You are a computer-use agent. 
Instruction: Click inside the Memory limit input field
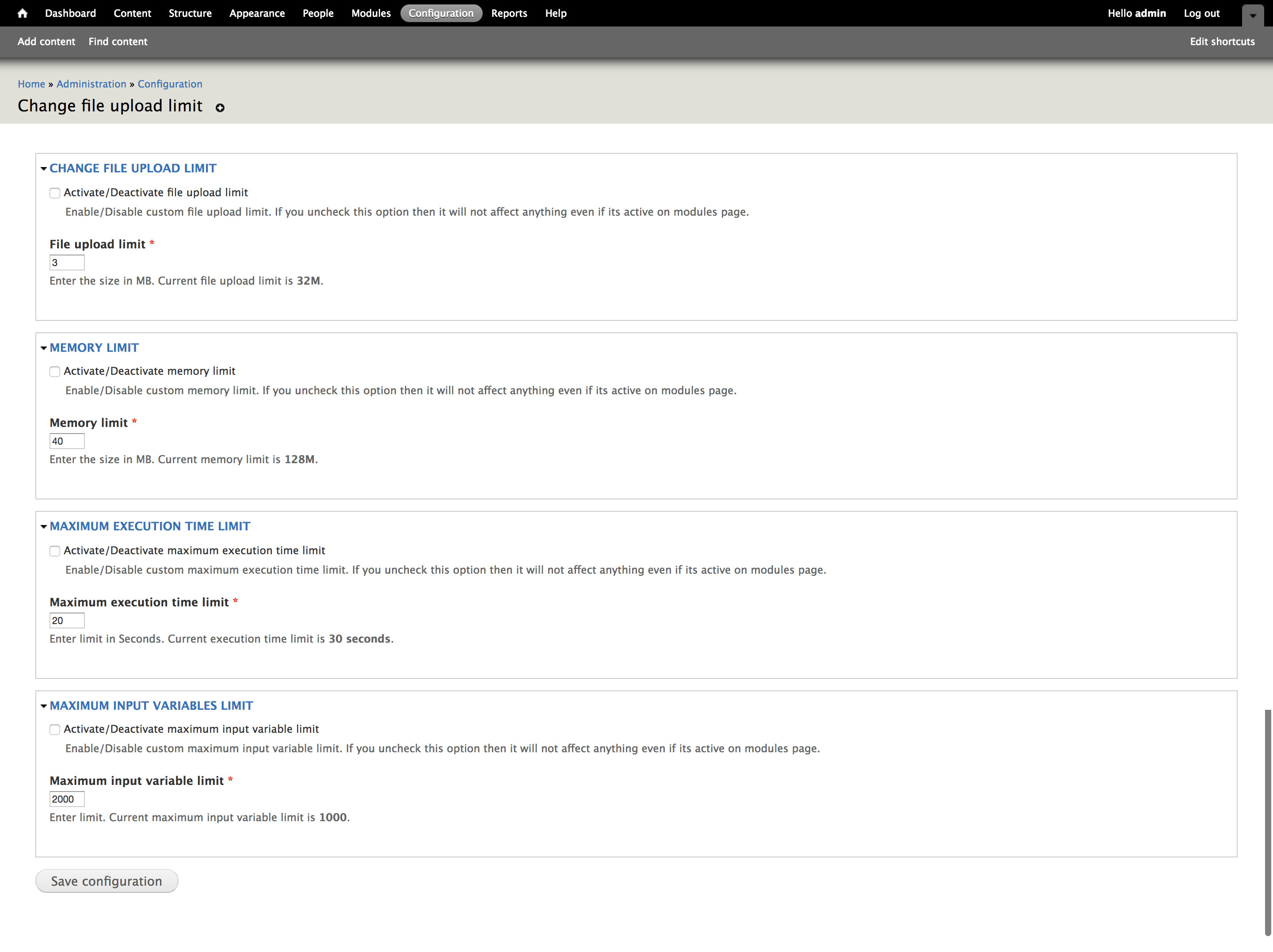[67, 441]
